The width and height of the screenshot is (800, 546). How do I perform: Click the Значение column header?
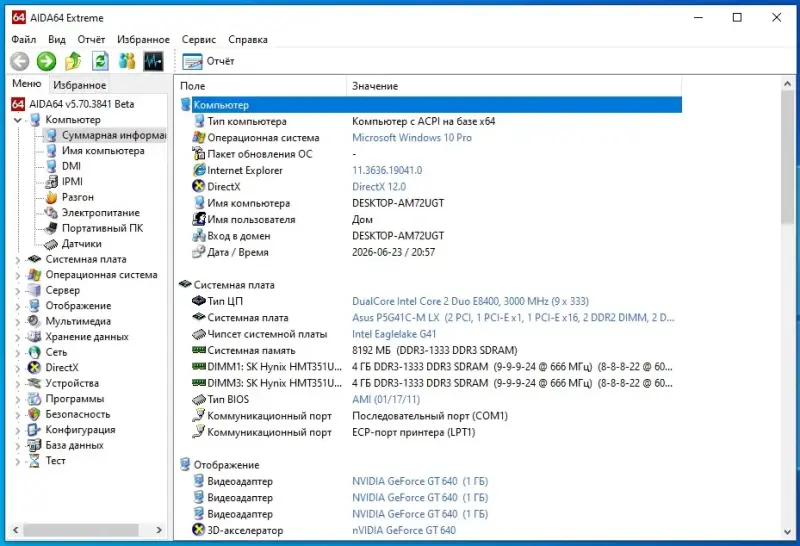pyautogui.click(x=514, y=86)
